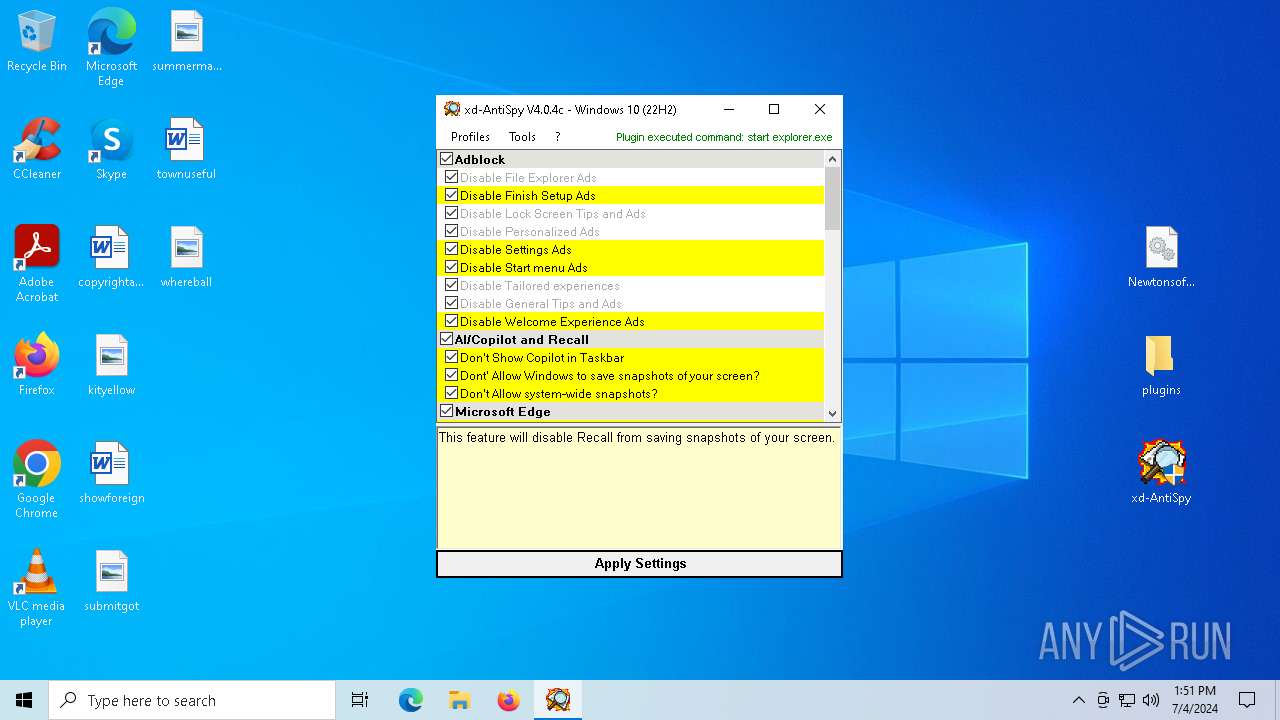Click the xd-AntiSpy taskbar button
Screen dimensions: 1280x720
(557, 700)
